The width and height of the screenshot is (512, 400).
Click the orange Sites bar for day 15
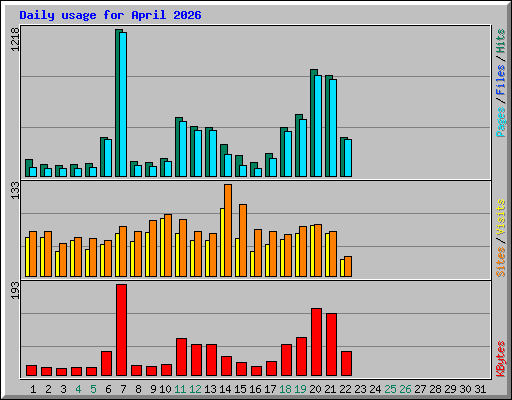tap(243, 240)
